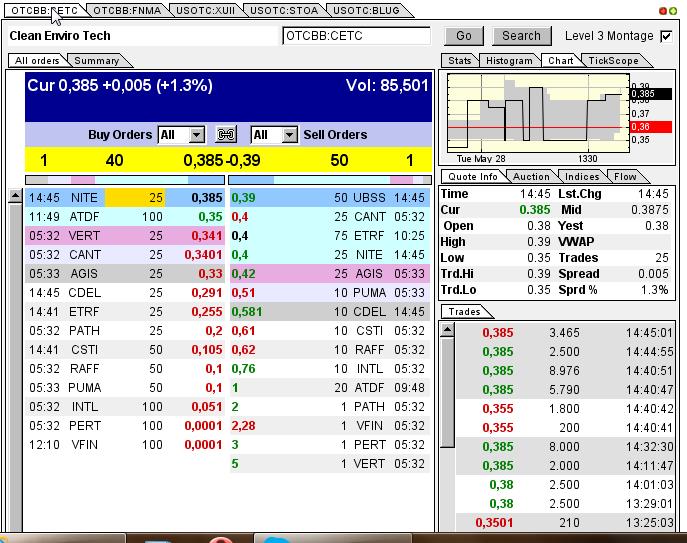The height and width of the screenshot is (543, 687).
Task: Click the symbol field containing OTCBB:CETC
Action: pos(356,36)
